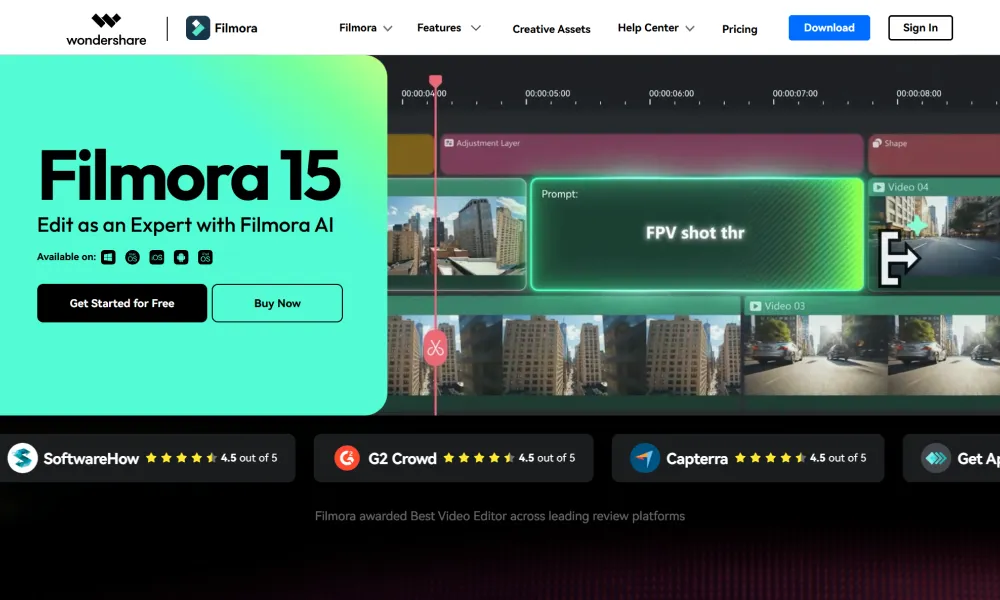Click the Wondershare logo icon
Viewport: 1000px width, 600px height.
pyautogui.click(x=105, y=22)
